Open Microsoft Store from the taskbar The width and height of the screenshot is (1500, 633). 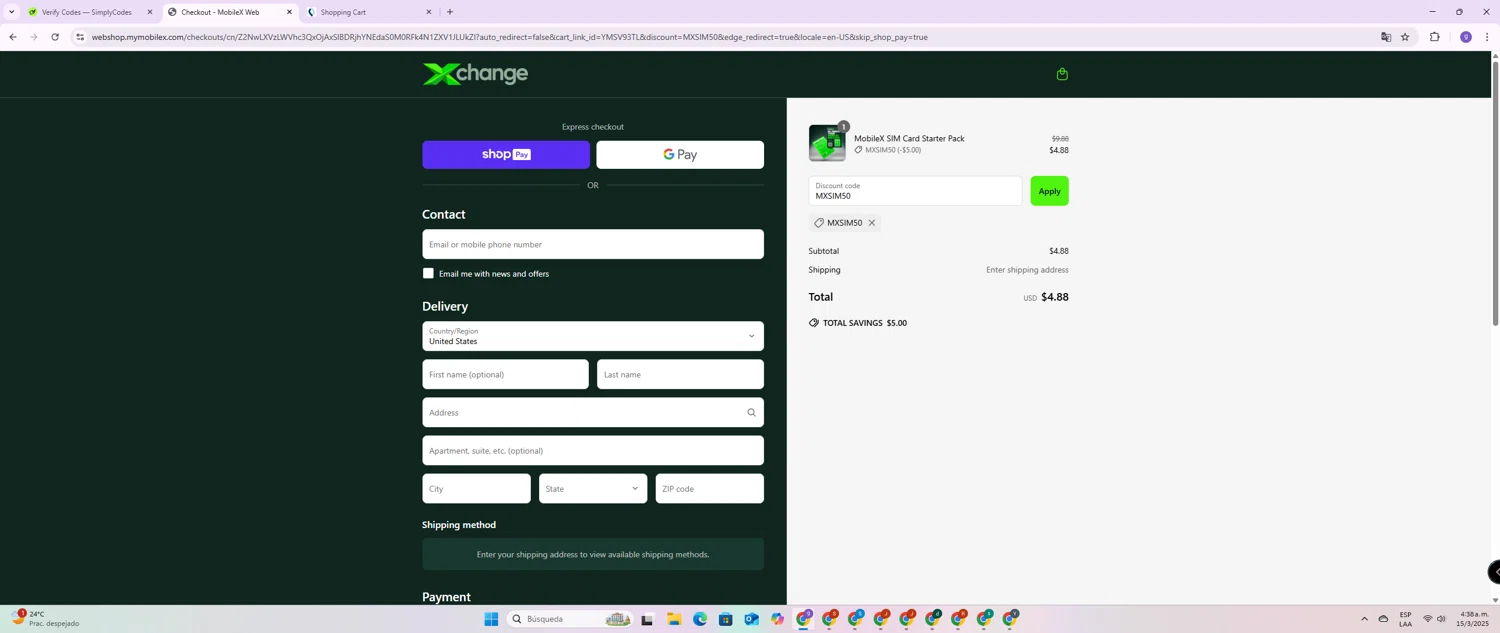[x=726, y=619]
